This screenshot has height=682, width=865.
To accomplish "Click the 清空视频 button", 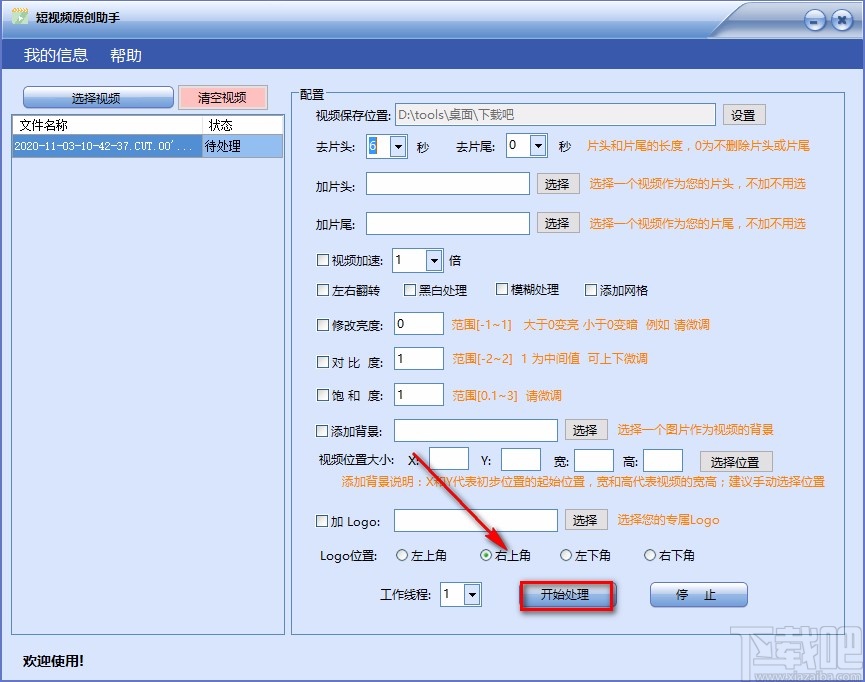I will pyautogui.click(x=223, y=98).
